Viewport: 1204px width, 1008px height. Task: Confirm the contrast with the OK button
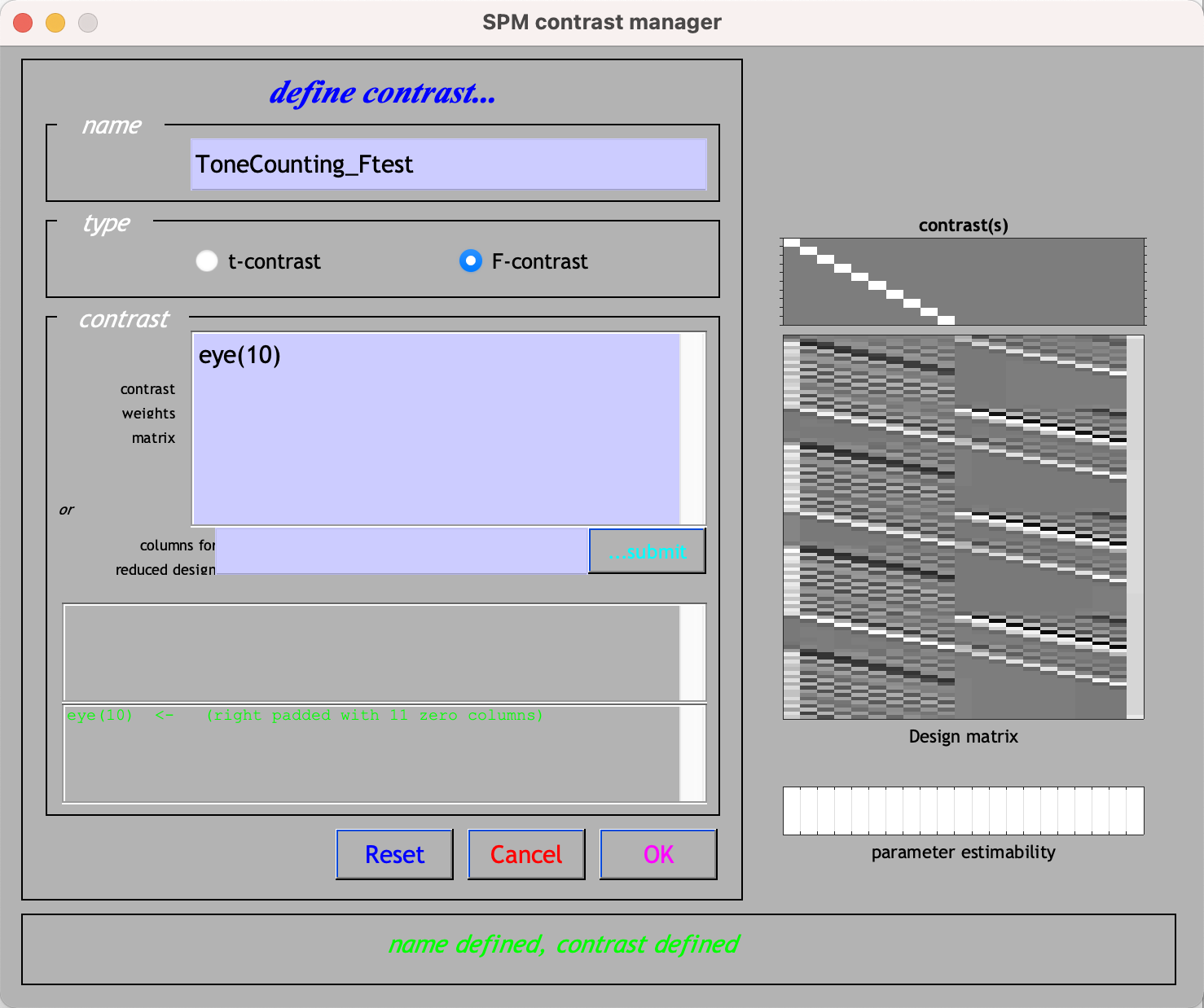click(x=658, y=854)
